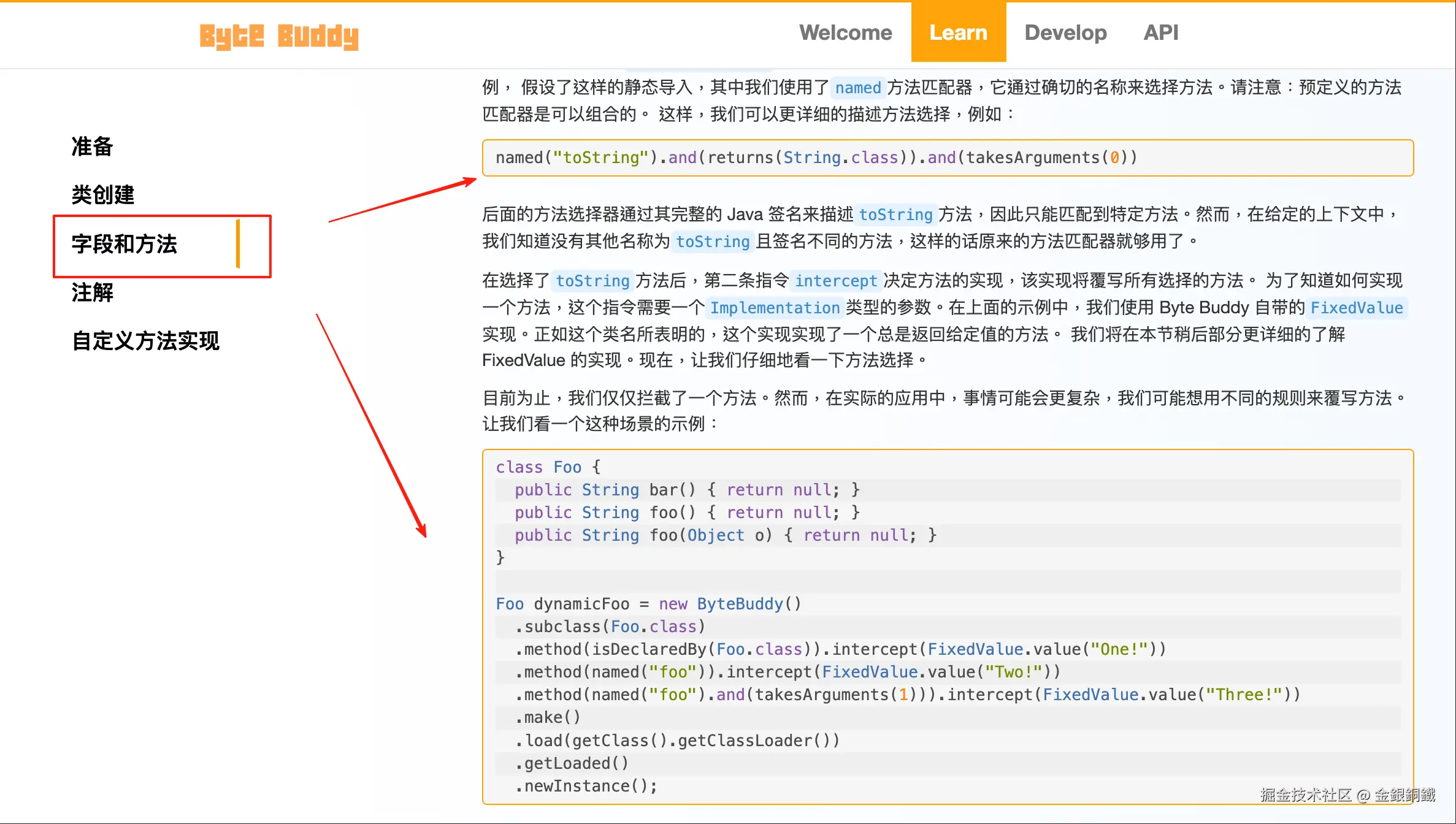This screenshot has width=1456, height=824.
Task: Select the Learn tab
Action: [958, 32]
